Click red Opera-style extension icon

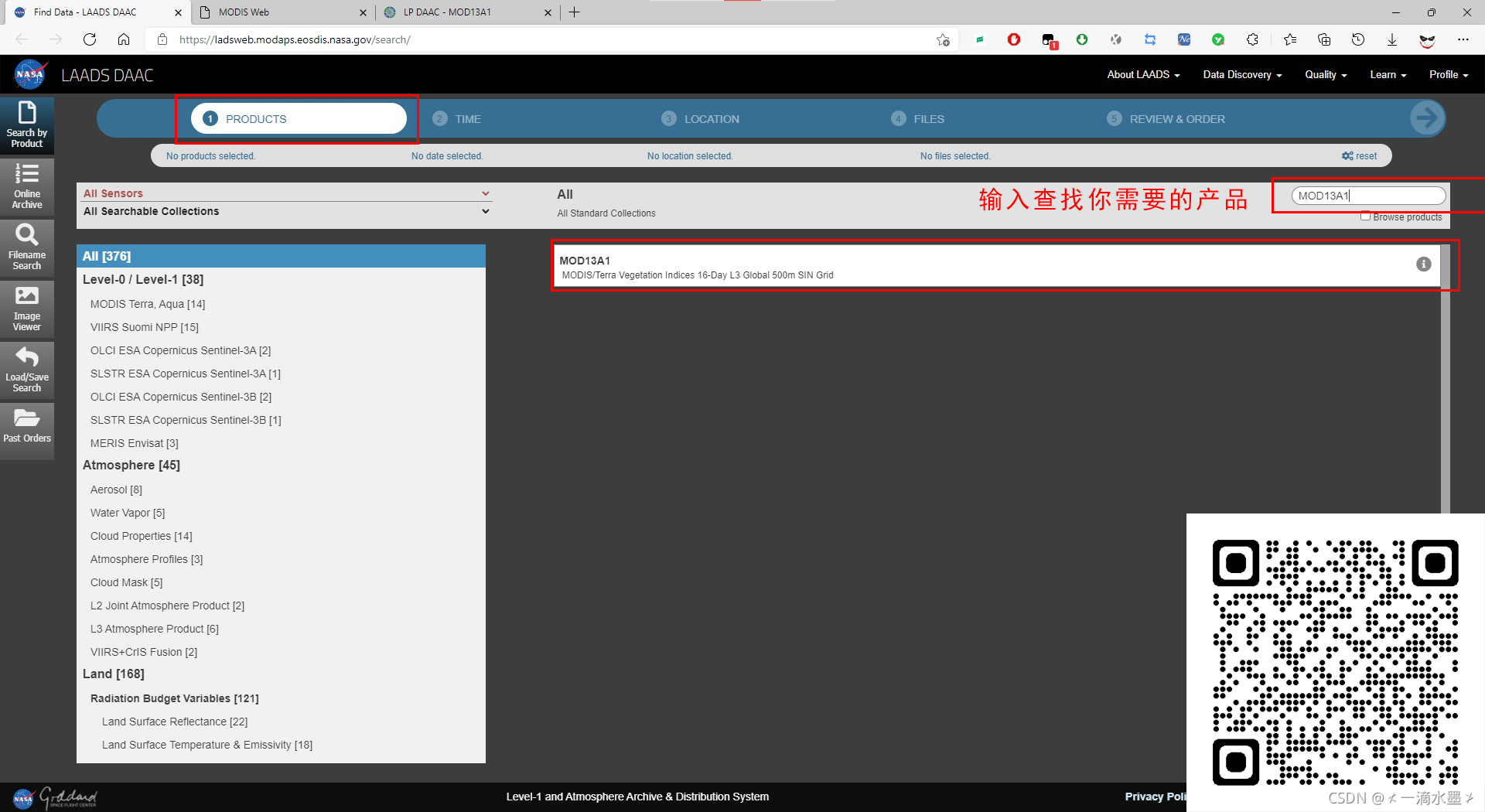[1013, 39]
